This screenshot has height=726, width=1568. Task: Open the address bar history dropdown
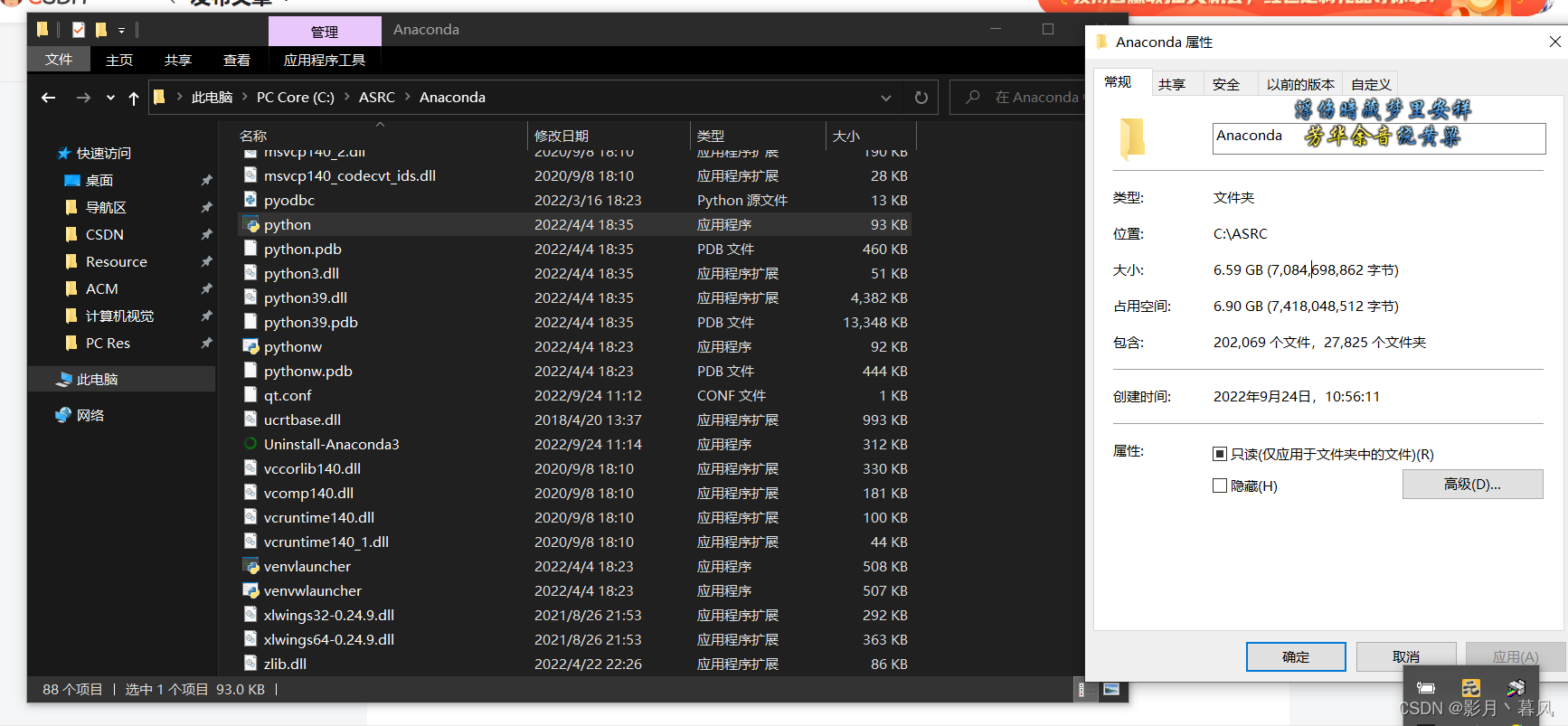pos(886,98)
